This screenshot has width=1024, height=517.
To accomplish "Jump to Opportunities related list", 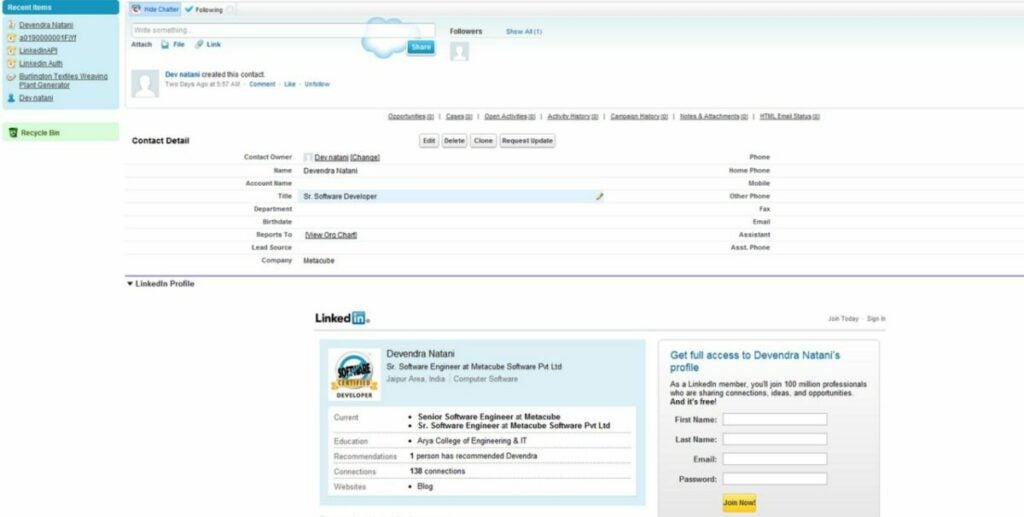I will coord(411,116).
